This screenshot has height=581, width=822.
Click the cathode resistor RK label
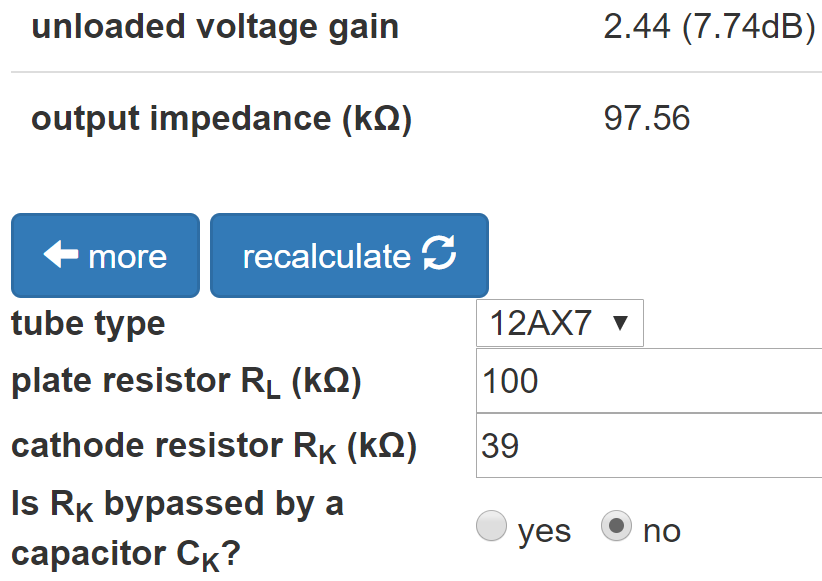click(214, 447)
